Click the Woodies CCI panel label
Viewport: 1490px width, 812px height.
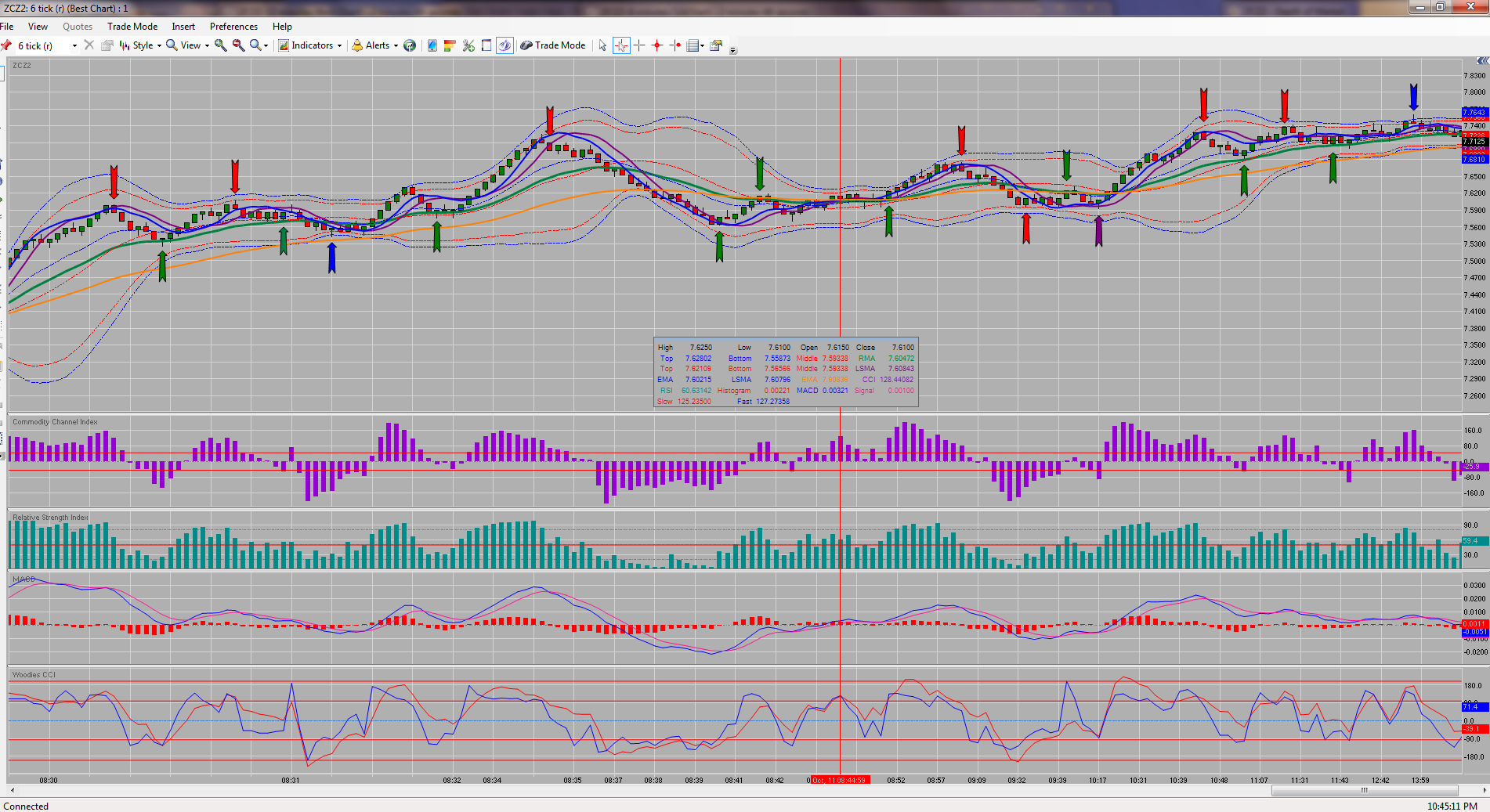click(34, 675)
